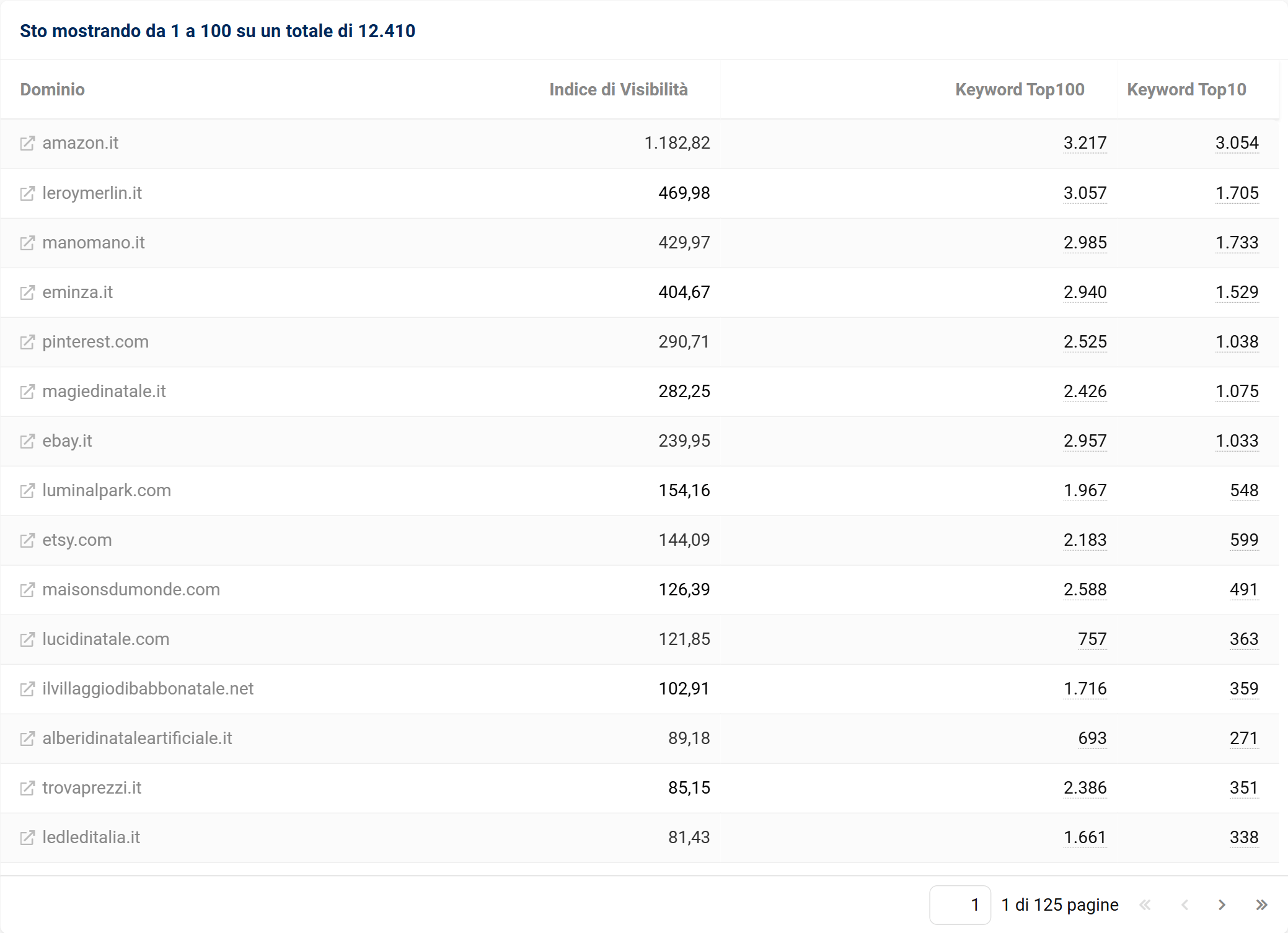Click ilvillaggiodibabbonatale.net Top100 value 1.716

click(x=1085, y=689)
